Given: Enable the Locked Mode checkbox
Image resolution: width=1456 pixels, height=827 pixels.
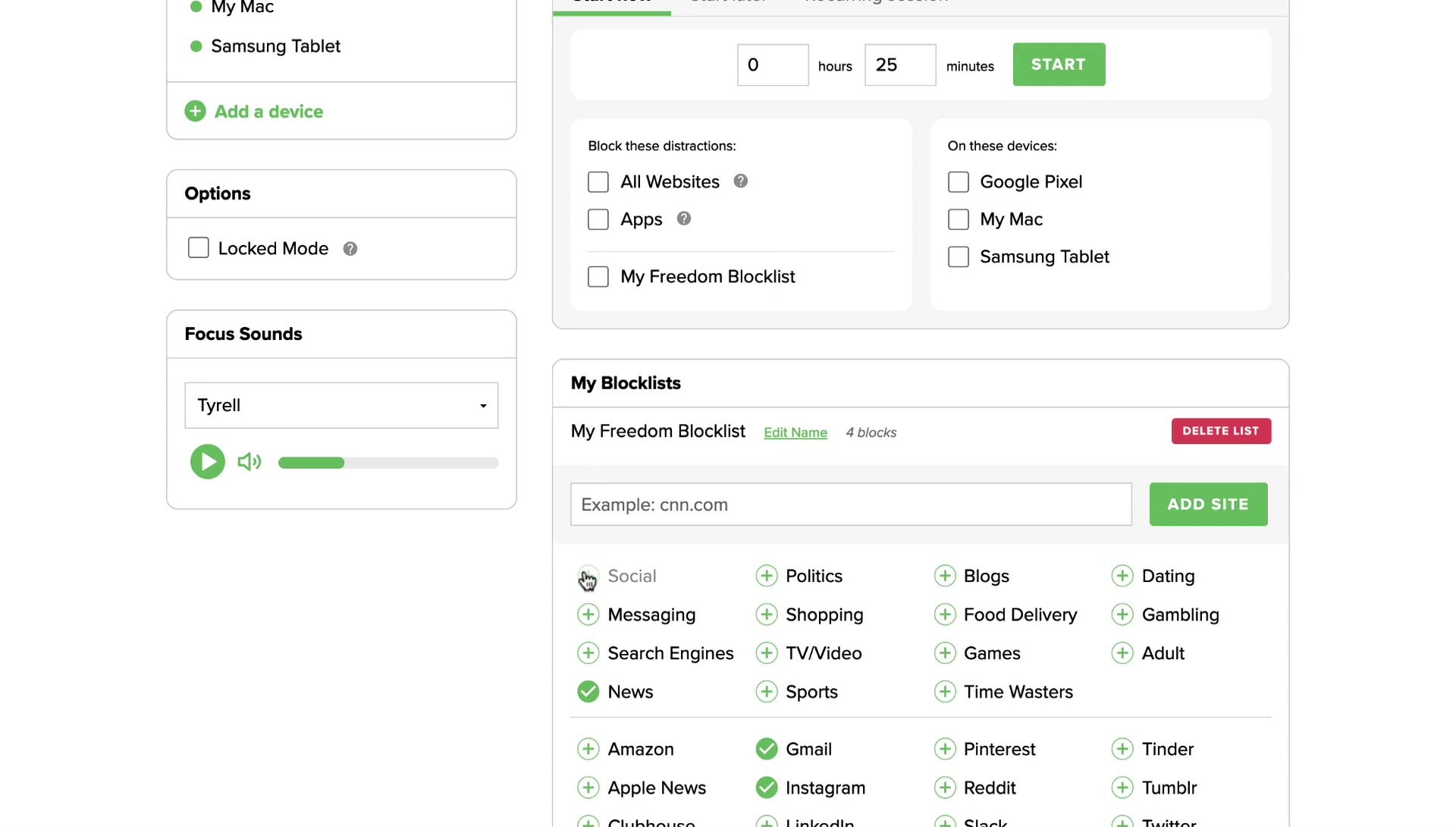Looking at the screenshot, I should pos(199,248).
